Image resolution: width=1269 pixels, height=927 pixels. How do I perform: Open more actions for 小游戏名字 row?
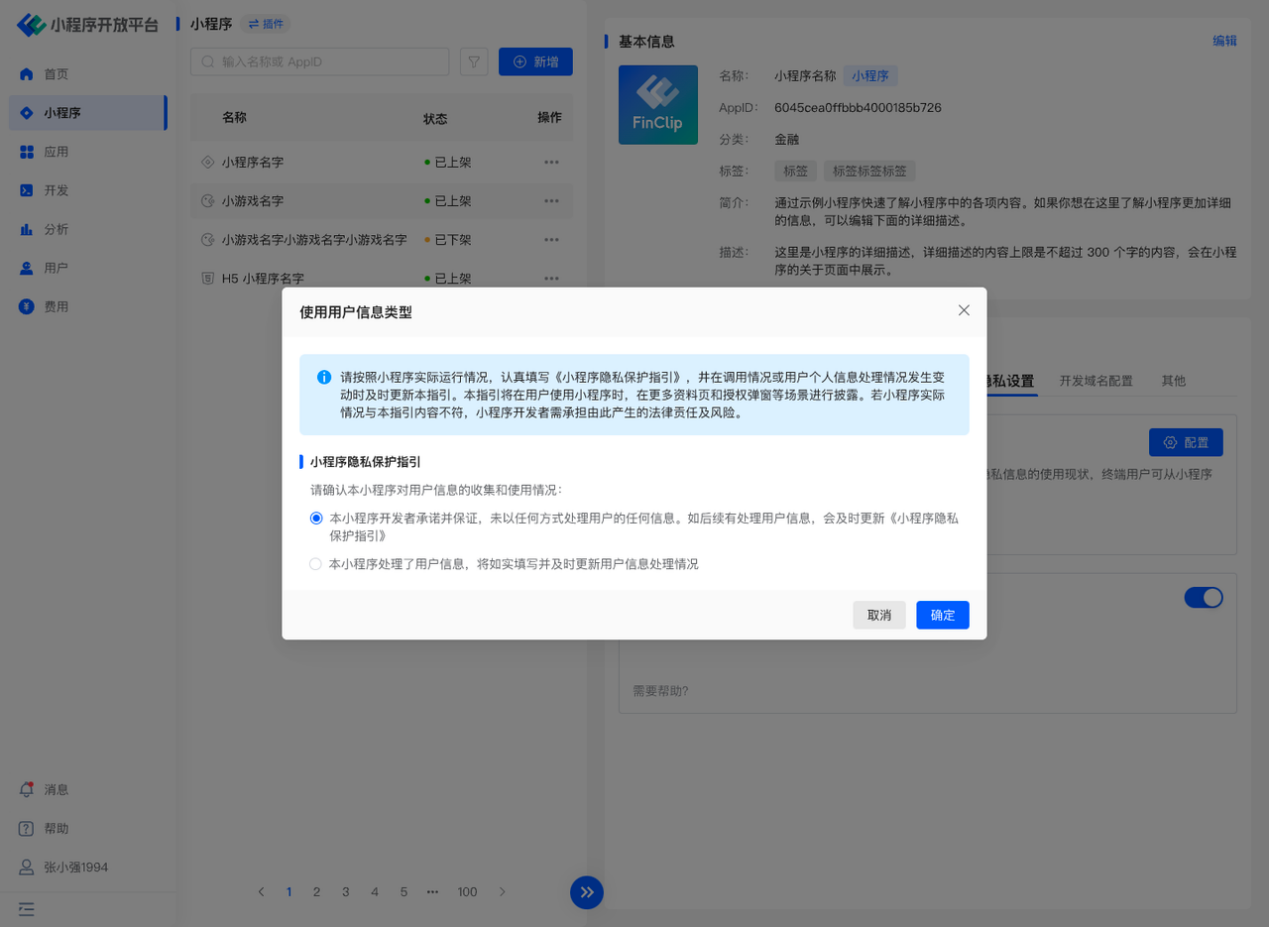(x=551, y=201)
